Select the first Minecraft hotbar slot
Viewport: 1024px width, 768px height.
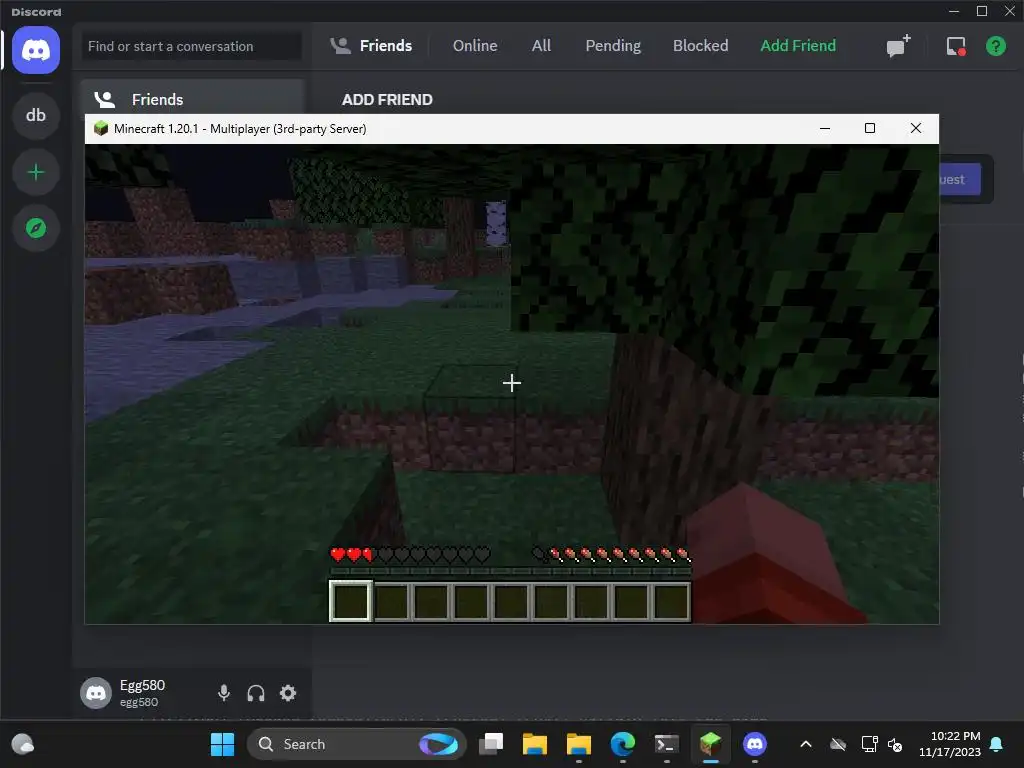coord(351,601)
